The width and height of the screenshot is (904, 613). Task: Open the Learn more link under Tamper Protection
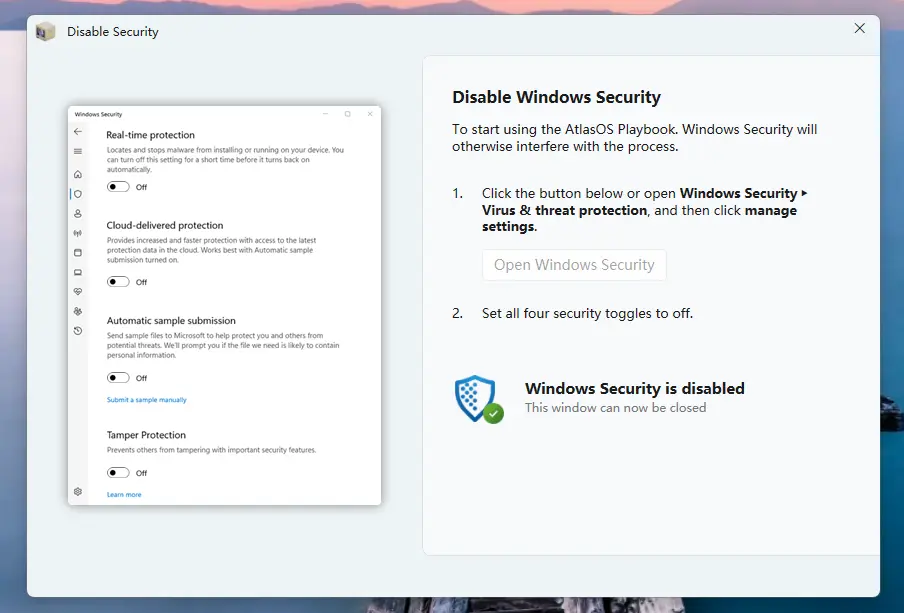124,495
